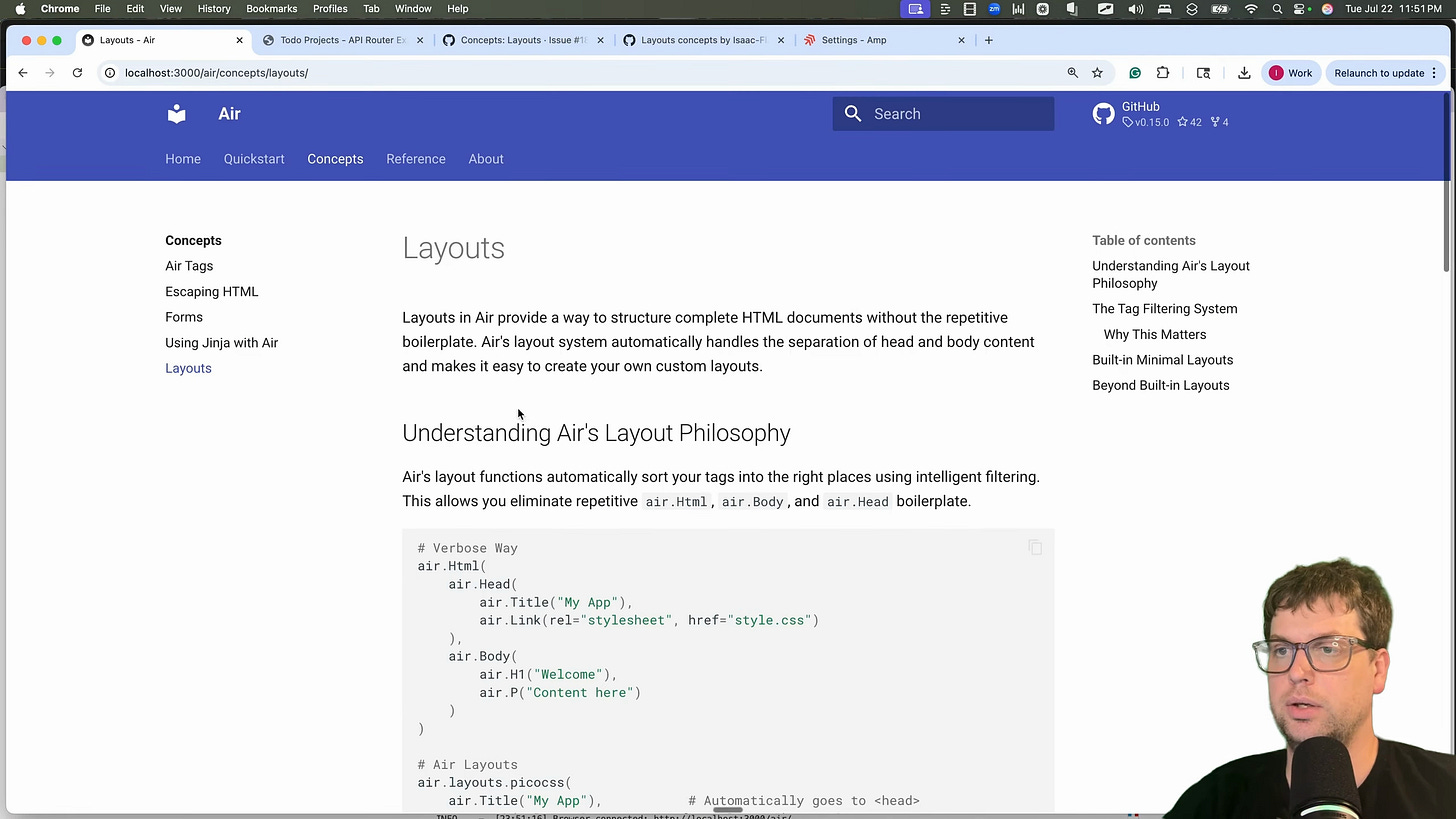Open the Grammarly extension icon
Screen dimensions: 1456x819
[x=1135, y=72]
